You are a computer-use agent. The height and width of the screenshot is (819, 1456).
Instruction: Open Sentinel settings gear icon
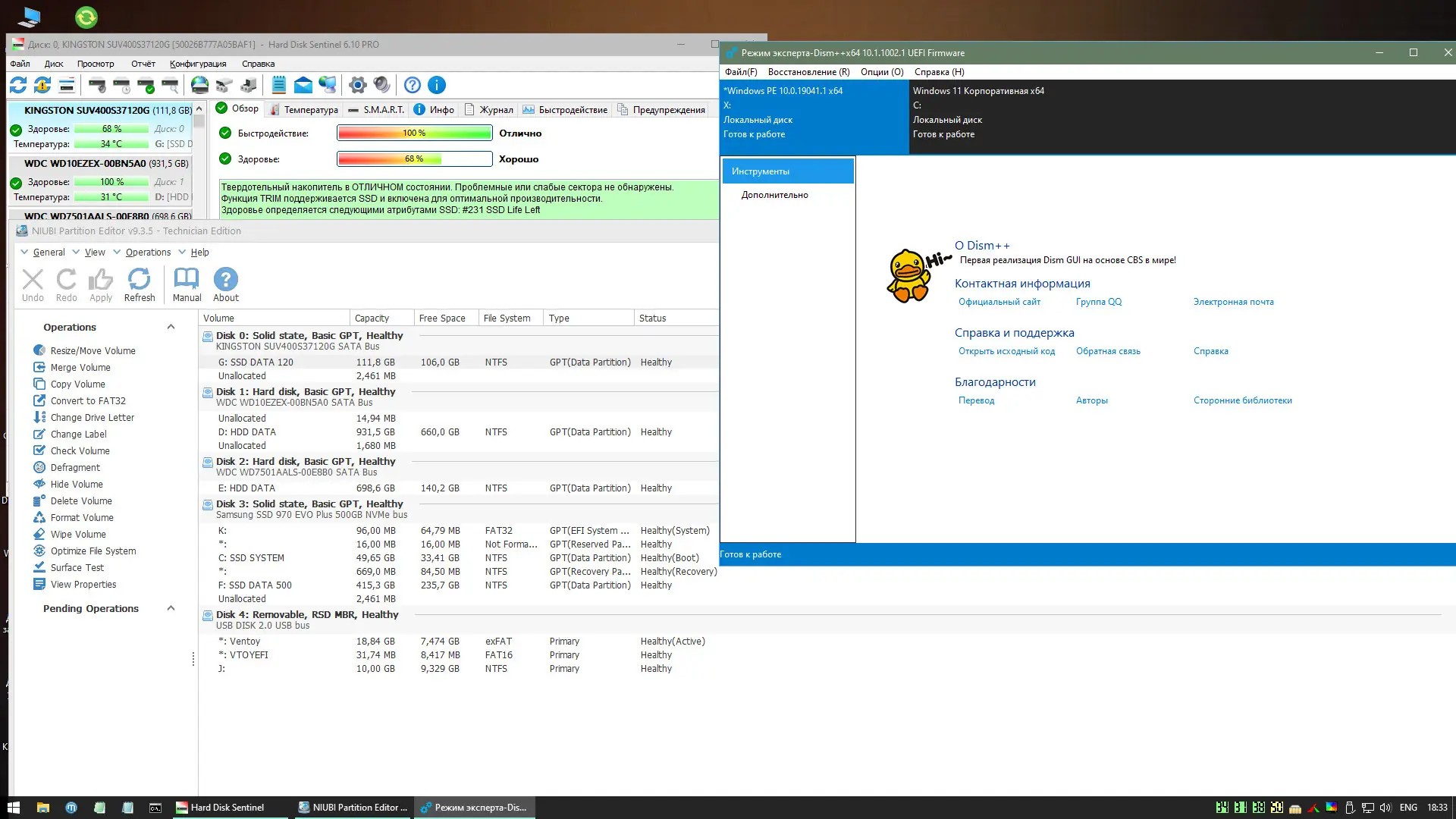point(357,85)
